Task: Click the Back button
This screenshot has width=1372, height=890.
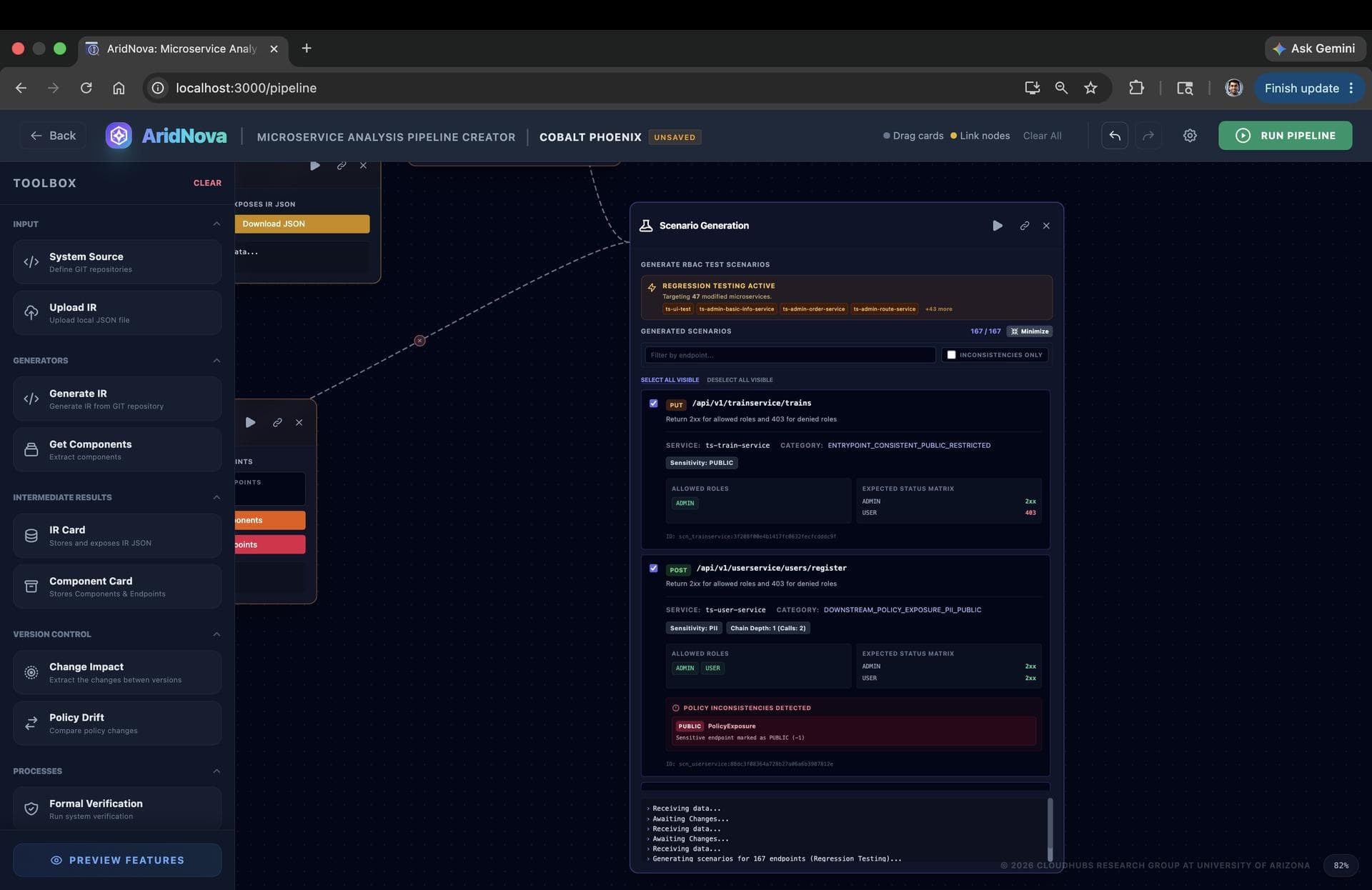Action: (53, 136)
